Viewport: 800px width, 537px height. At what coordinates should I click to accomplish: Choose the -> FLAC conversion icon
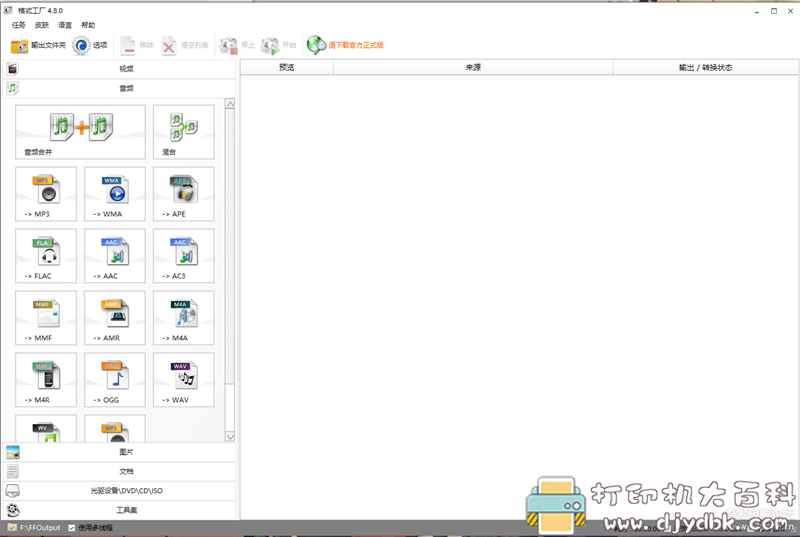46,256
